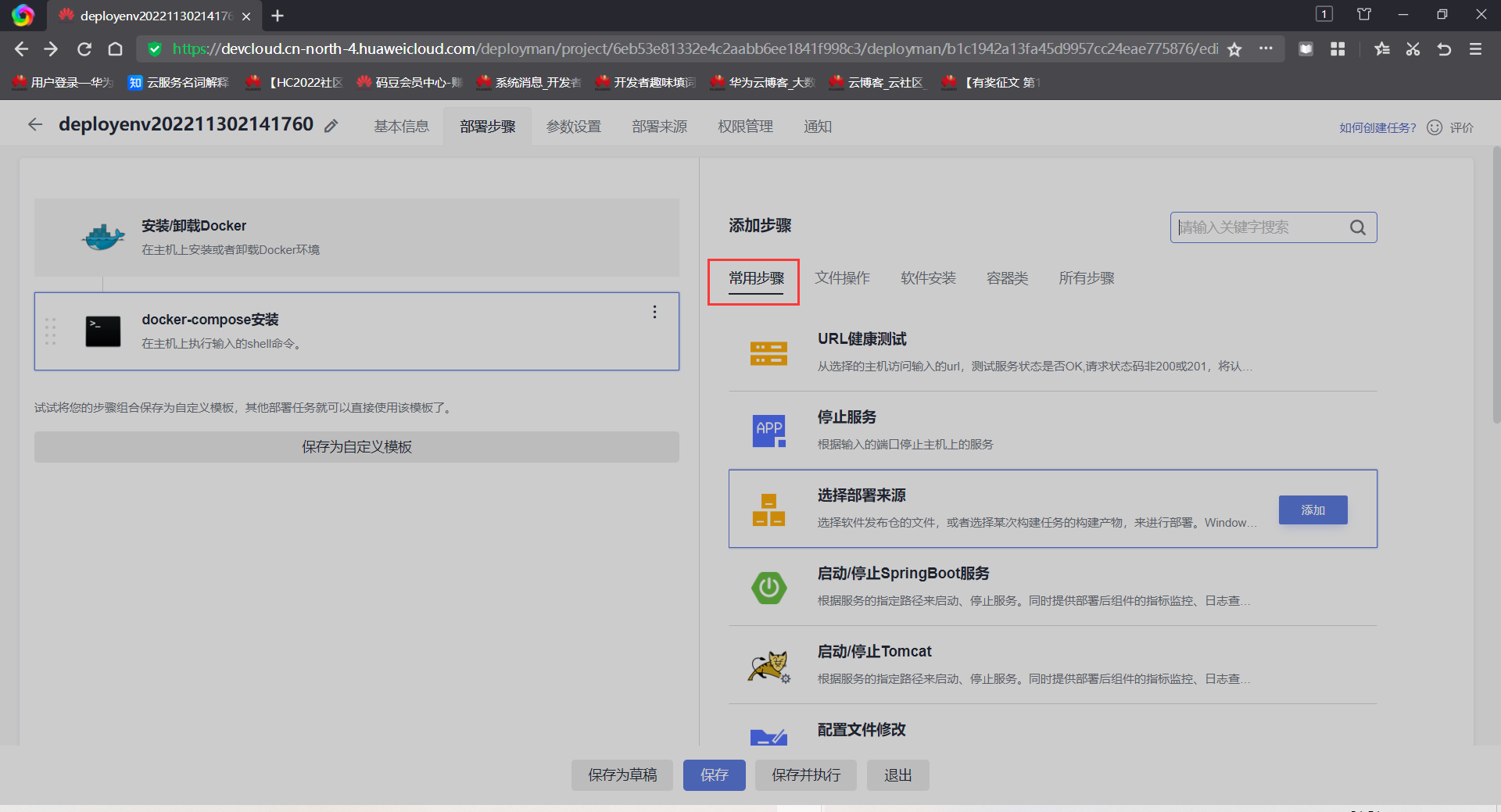Open the 云服务名词解释 bookmark
The width and height of the screenshot is (1501, 812).
click(x=179, y=82)
